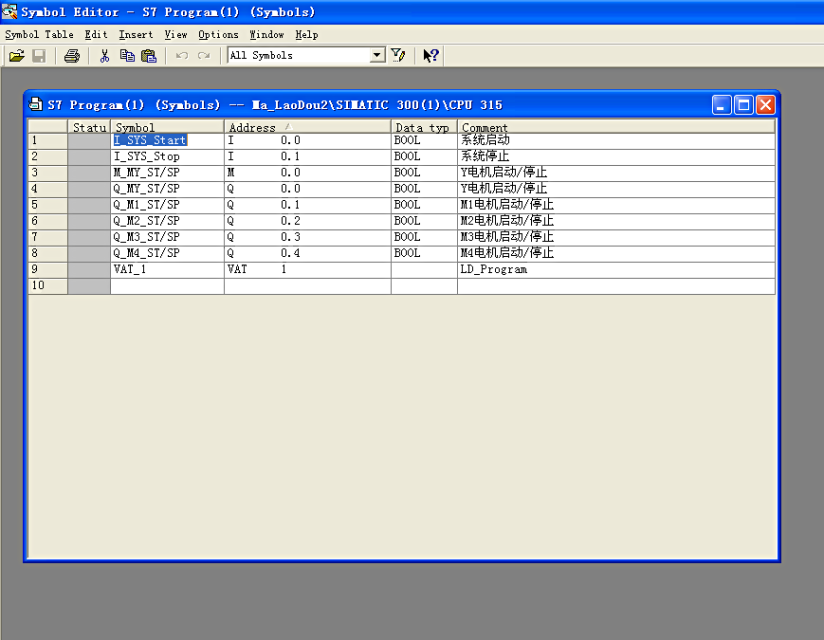Click the LD_Program comment cell
Viewport: 824px width, 640px height.
point(616,269)
